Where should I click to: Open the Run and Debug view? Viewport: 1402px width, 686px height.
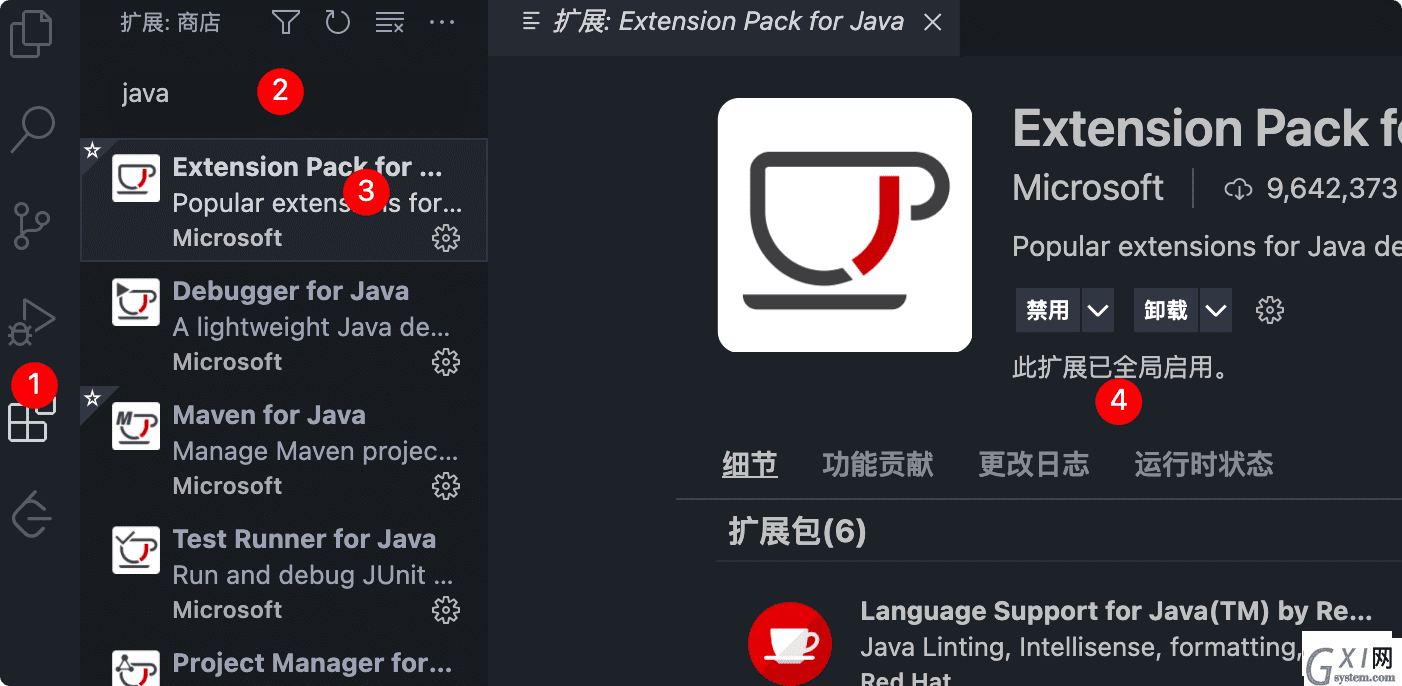[x=32, y=320]
